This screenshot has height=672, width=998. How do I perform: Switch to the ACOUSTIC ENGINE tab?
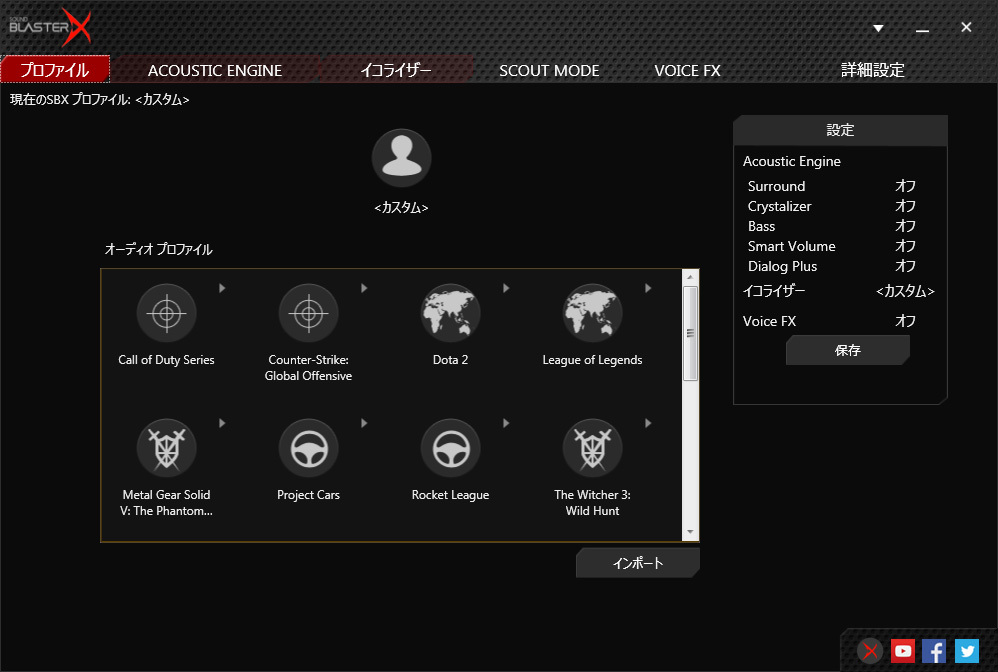pyautogui.click(x=215, y=70)
